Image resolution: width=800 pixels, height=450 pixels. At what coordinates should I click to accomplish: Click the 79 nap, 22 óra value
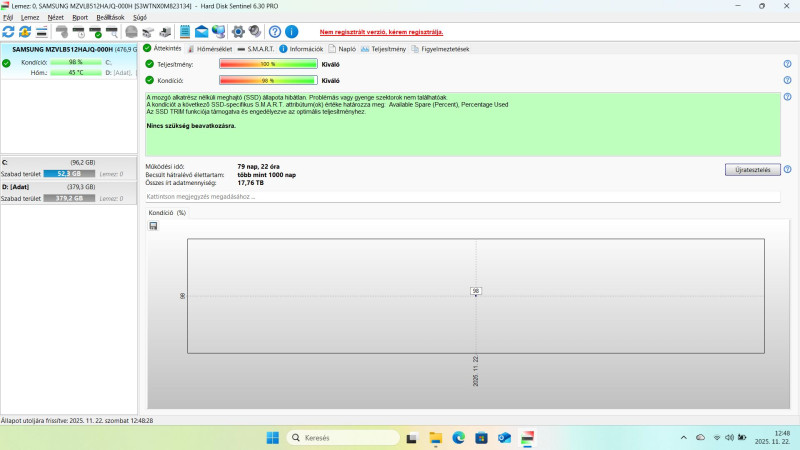click(259, 166)
